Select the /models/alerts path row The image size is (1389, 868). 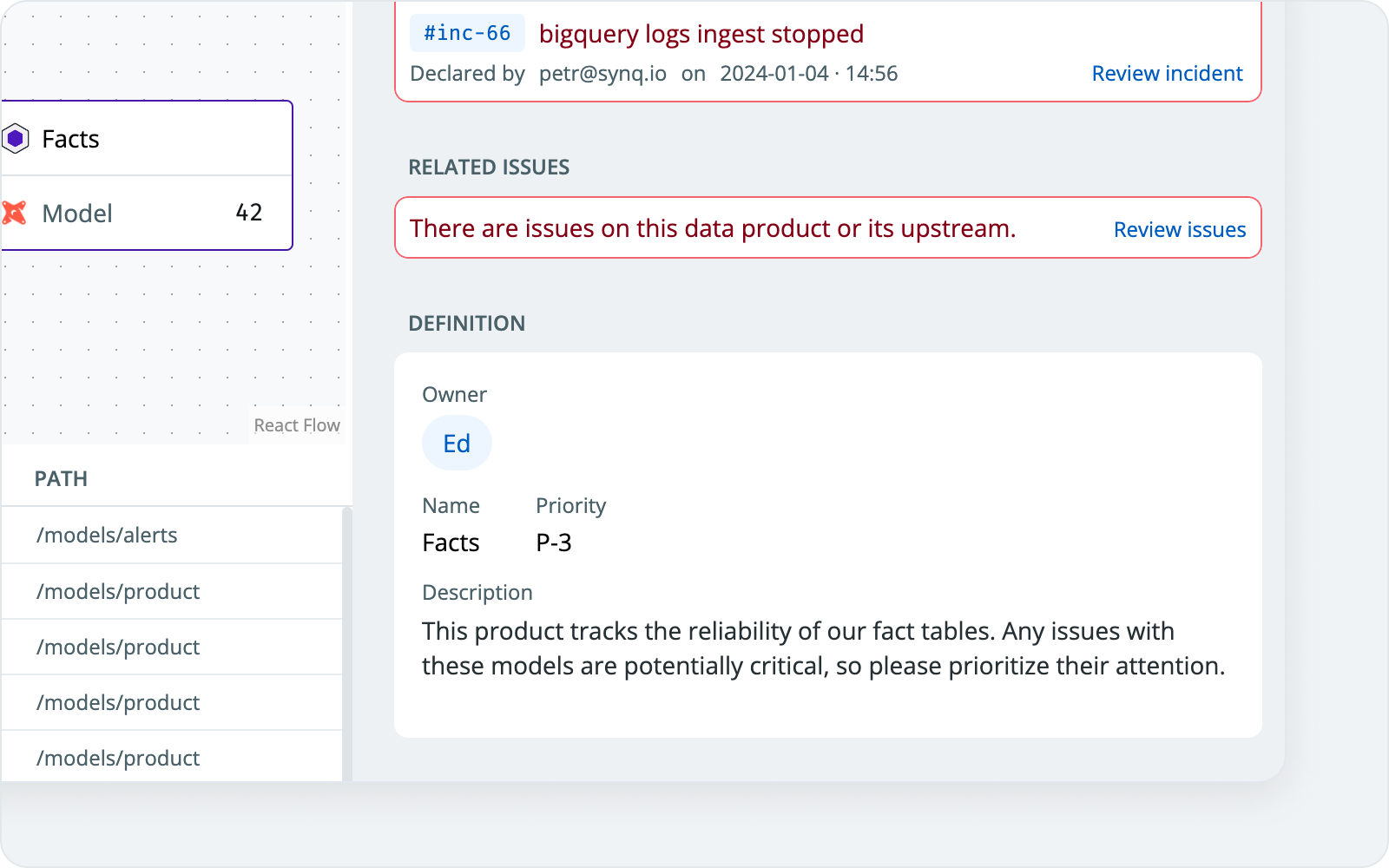[x=107, y=536]
